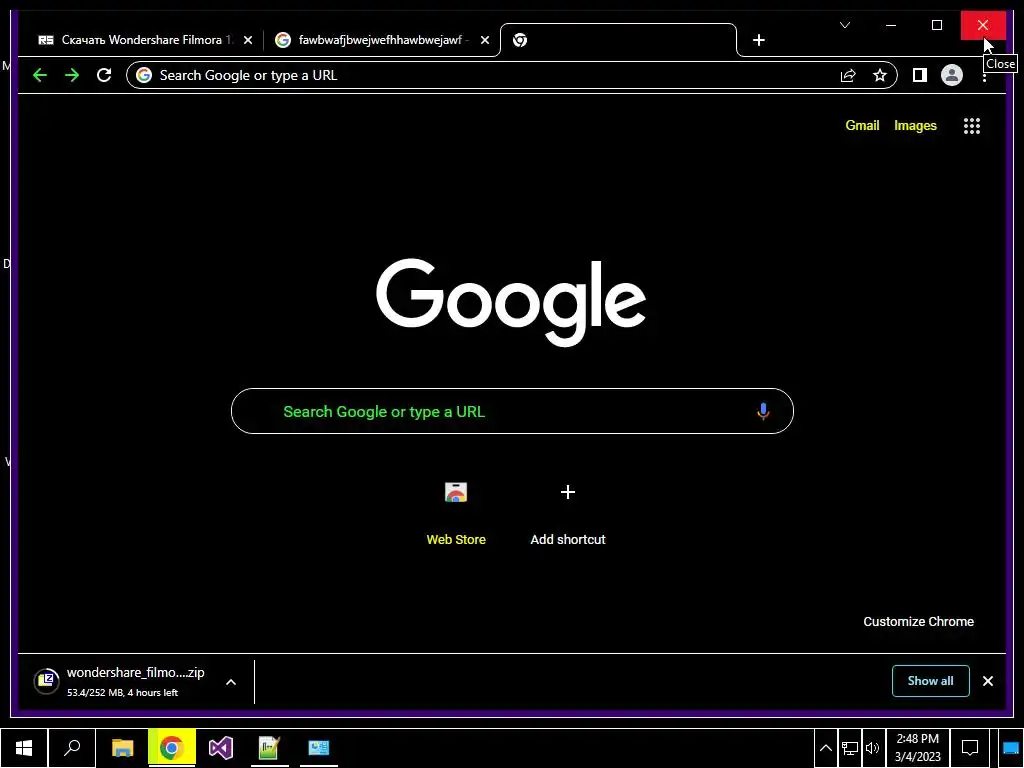This screenshot has height=768, width=1024.
Task: Open the tab search dropdown arrow
Action: tap(844, 25)
